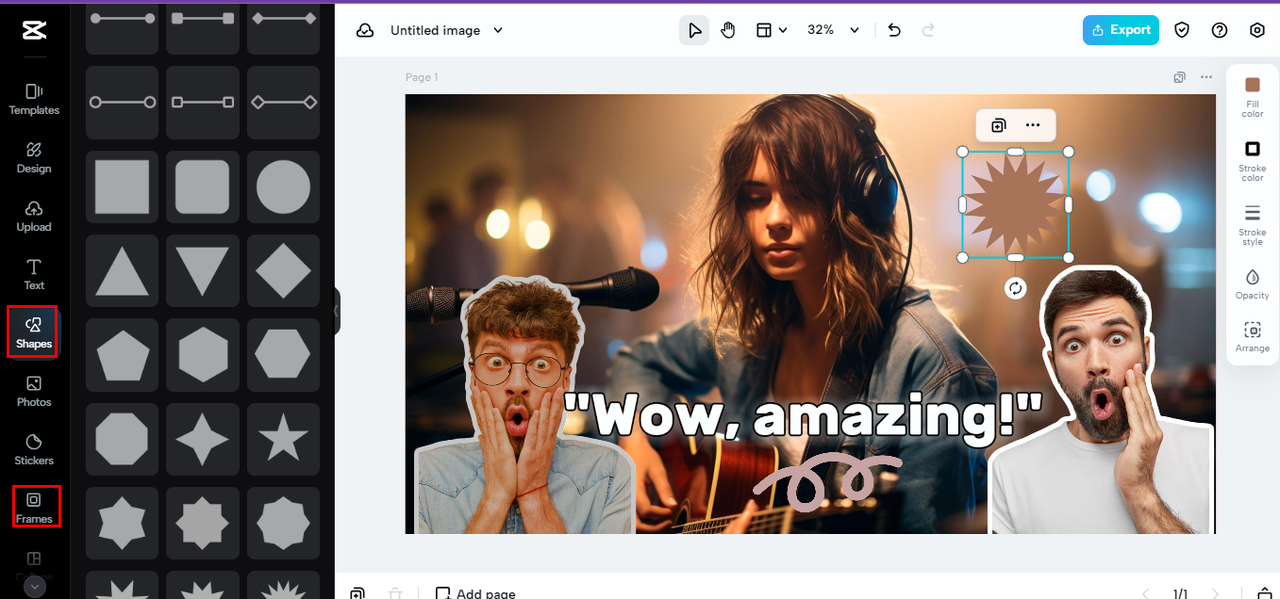Image resolution: width=1280 pixels, height=599 pixels.
Task: Expand more sidebar items chevron
Action: (35, 587)
